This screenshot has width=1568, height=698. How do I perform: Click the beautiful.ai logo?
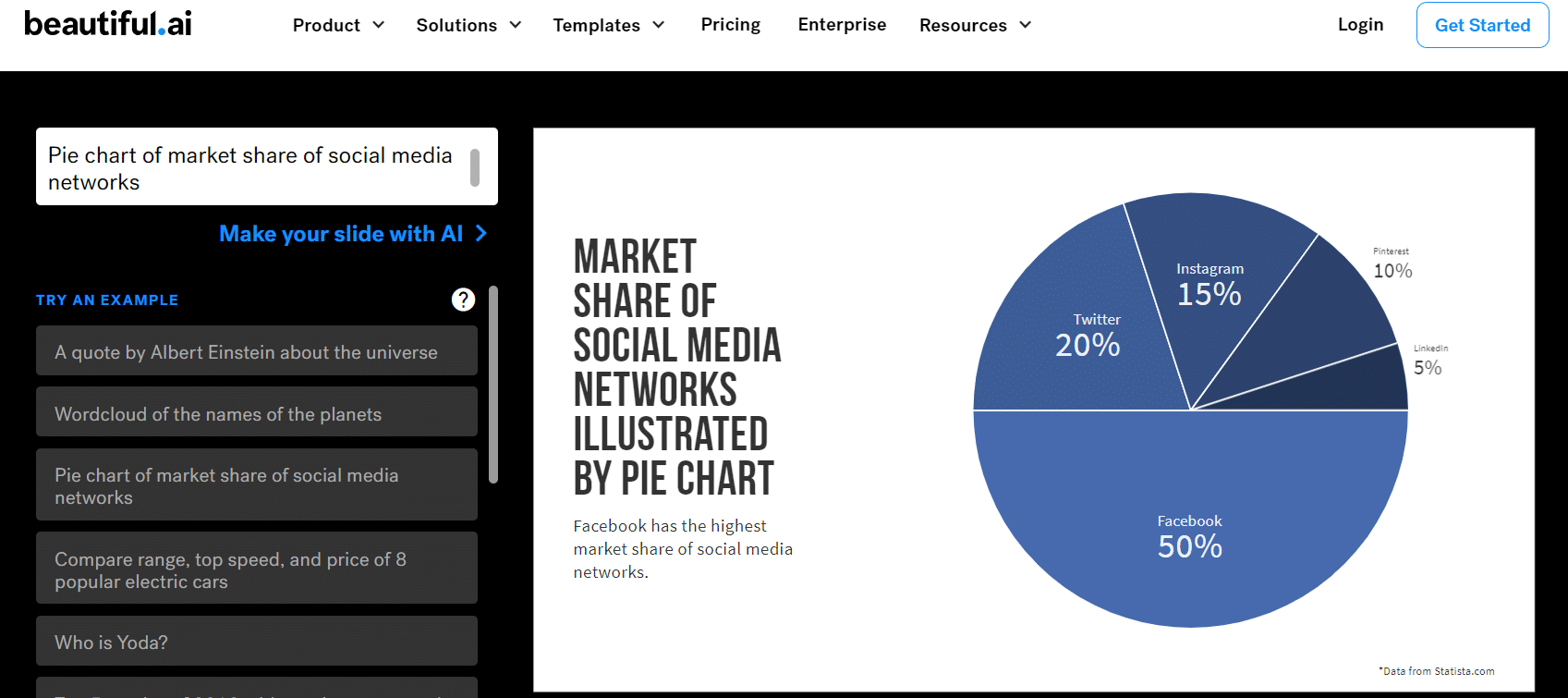108,24
